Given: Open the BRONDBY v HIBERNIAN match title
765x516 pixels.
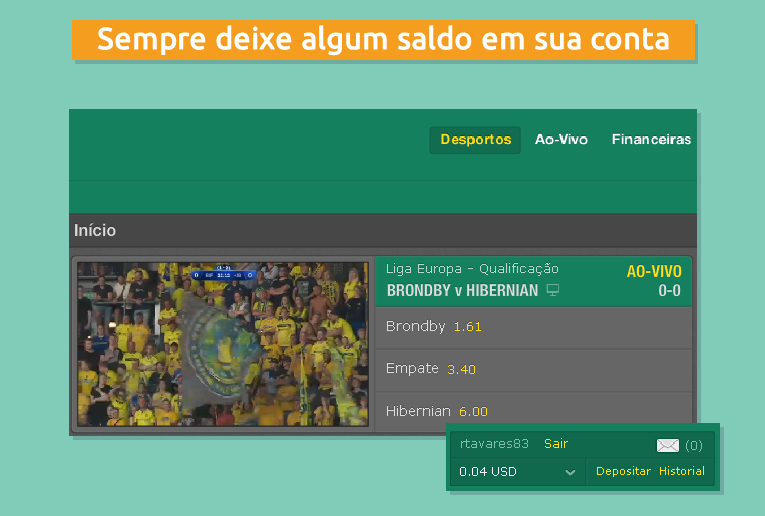Looking at the screenshot, I should (462, 291).
